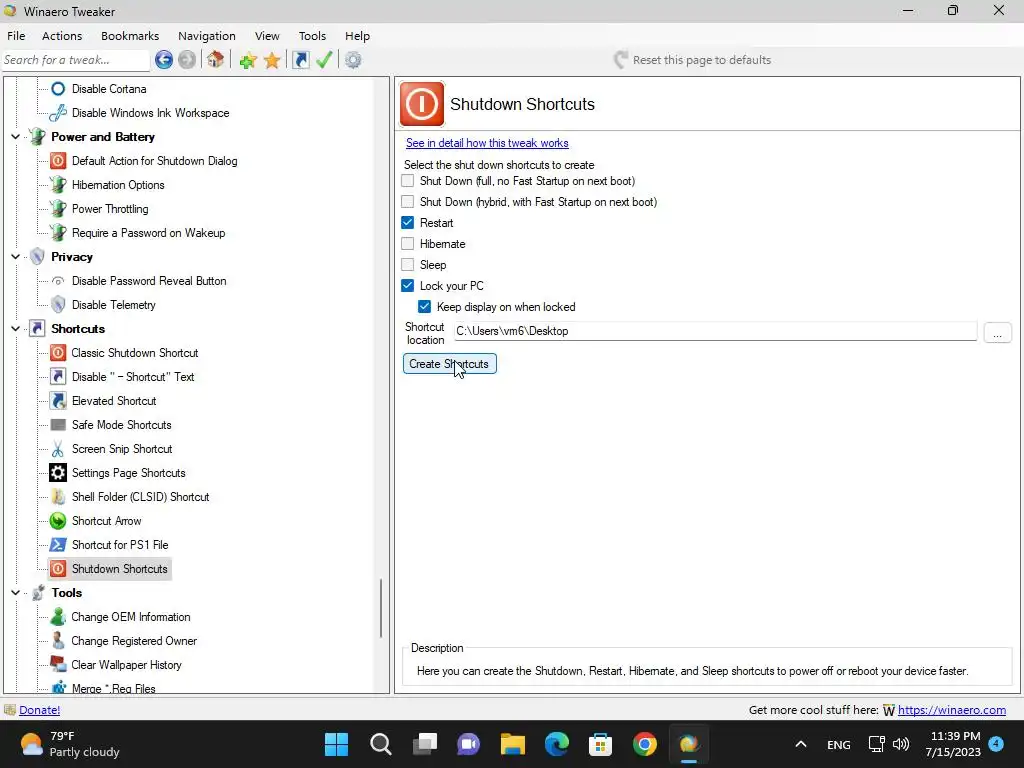Viewport: 1024px width, 768px height.
Task: Click the tree panel vertical scrollbar
Action: 381,608
